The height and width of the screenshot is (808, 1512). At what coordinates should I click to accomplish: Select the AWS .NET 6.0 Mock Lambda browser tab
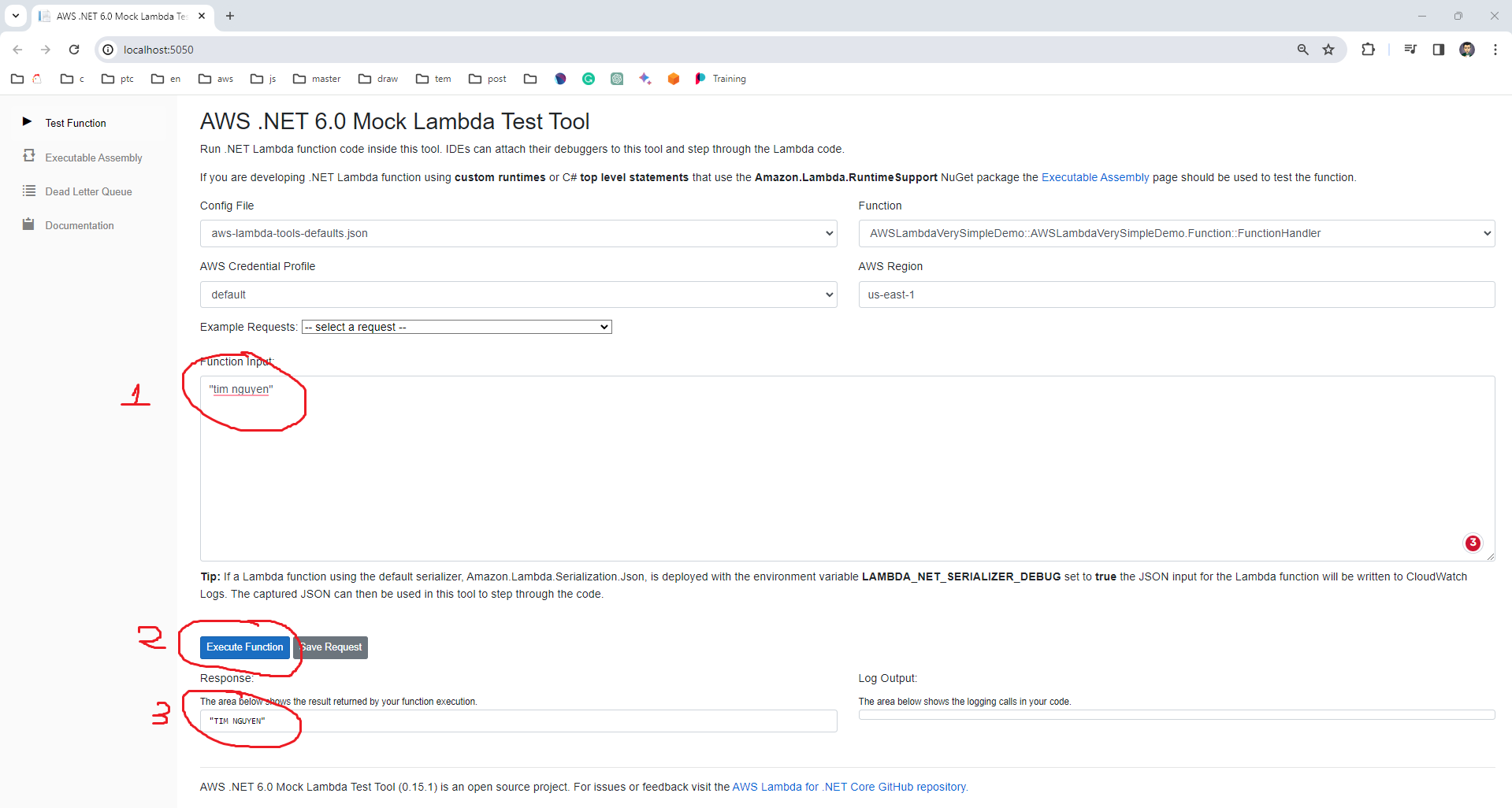click(122, 16)
